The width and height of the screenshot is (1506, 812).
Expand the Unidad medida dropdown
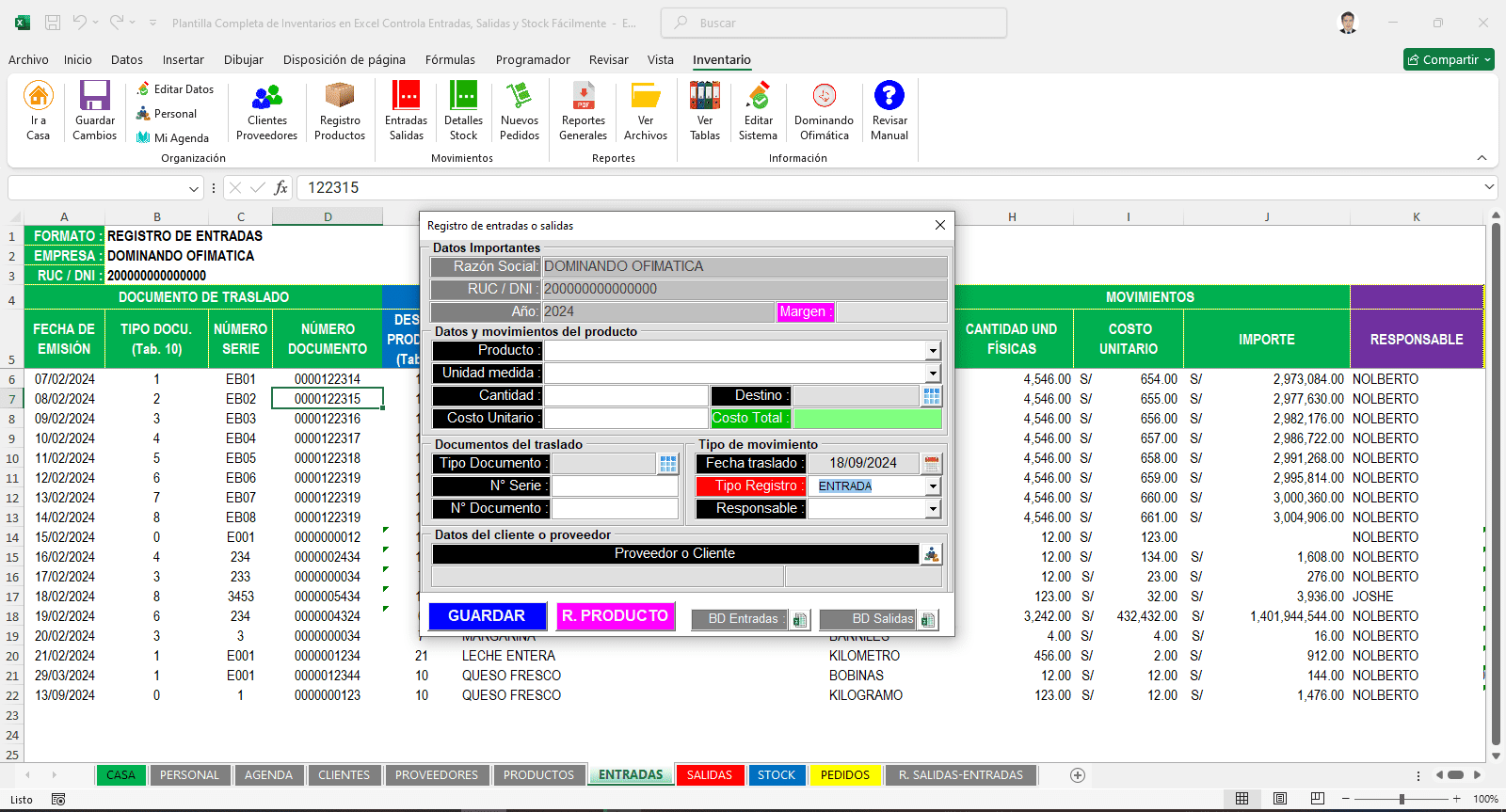coord(933,374)
